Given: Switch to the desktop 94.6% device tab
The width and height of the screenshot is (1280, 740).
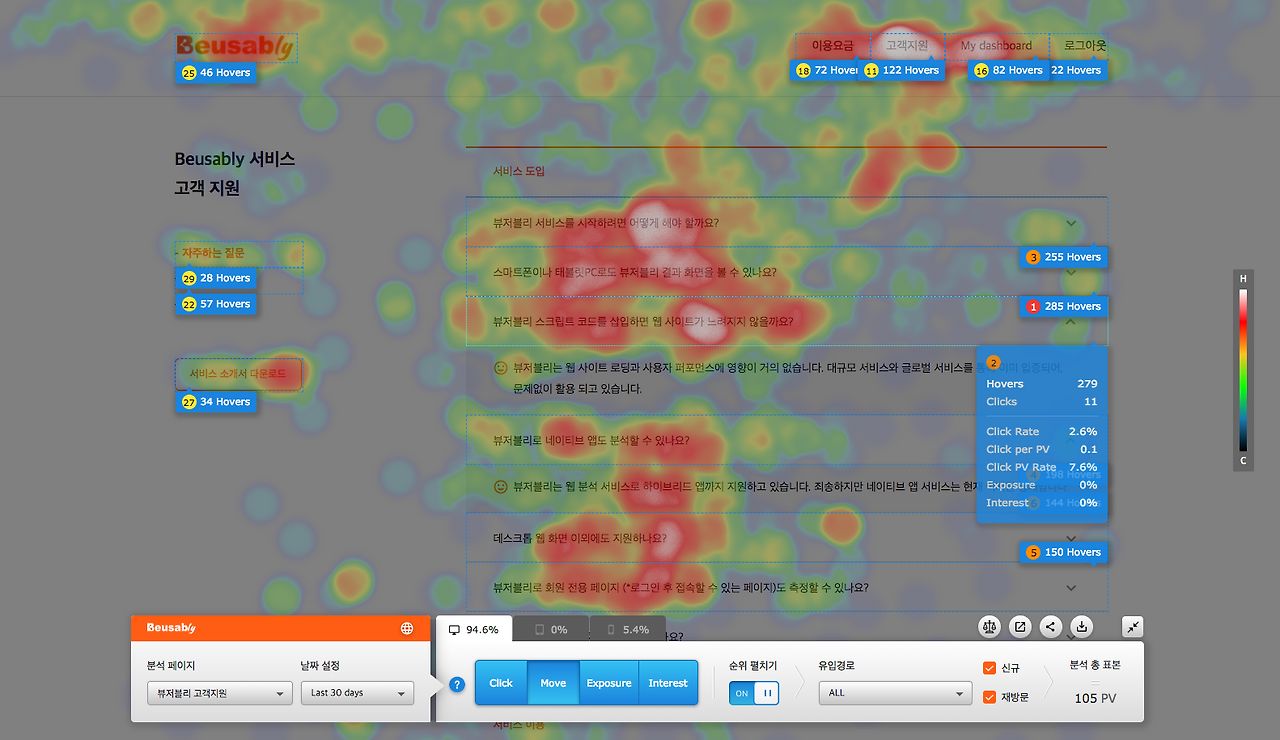Looking at the screenshot, I should click(x=474, y=629).
